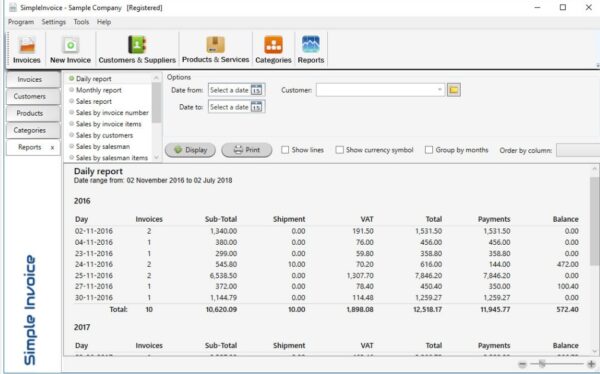Open calendar picker for Date to
Screen dimensions: 600x374
(x=256, y=107)
